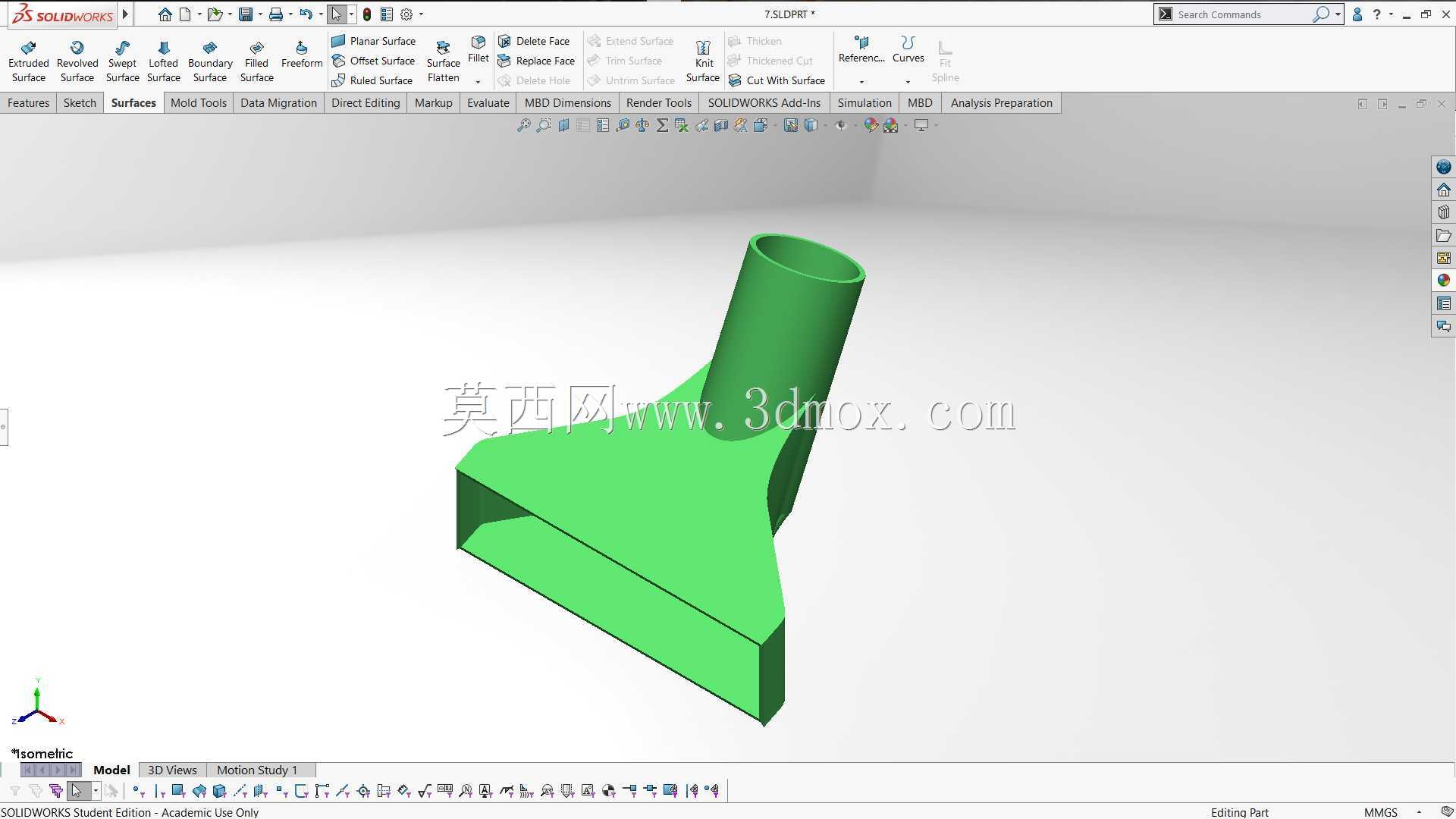The width and height of the screenshot is (1456, 819).
Task: Open the Boundary Surface tool
Action: coord(210,61)
